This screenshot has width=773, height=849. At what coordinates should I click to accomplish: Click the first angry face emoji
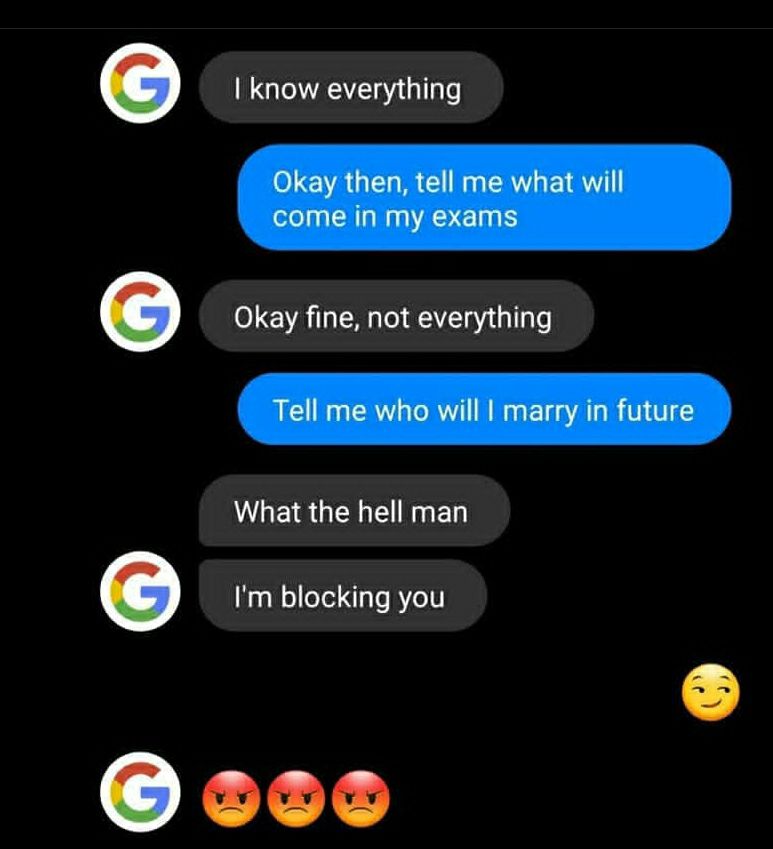[x=231, y=799]
